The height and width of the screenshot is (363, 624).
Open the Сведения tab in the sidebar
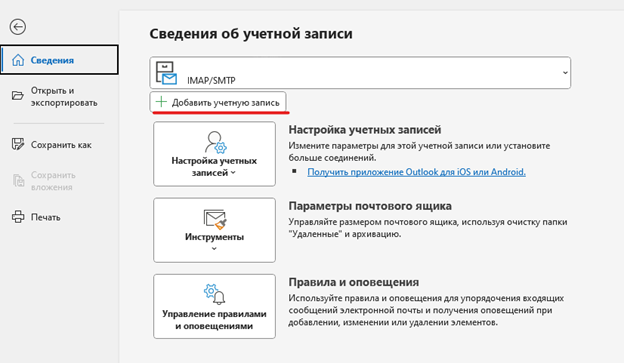tap(59, 60)
